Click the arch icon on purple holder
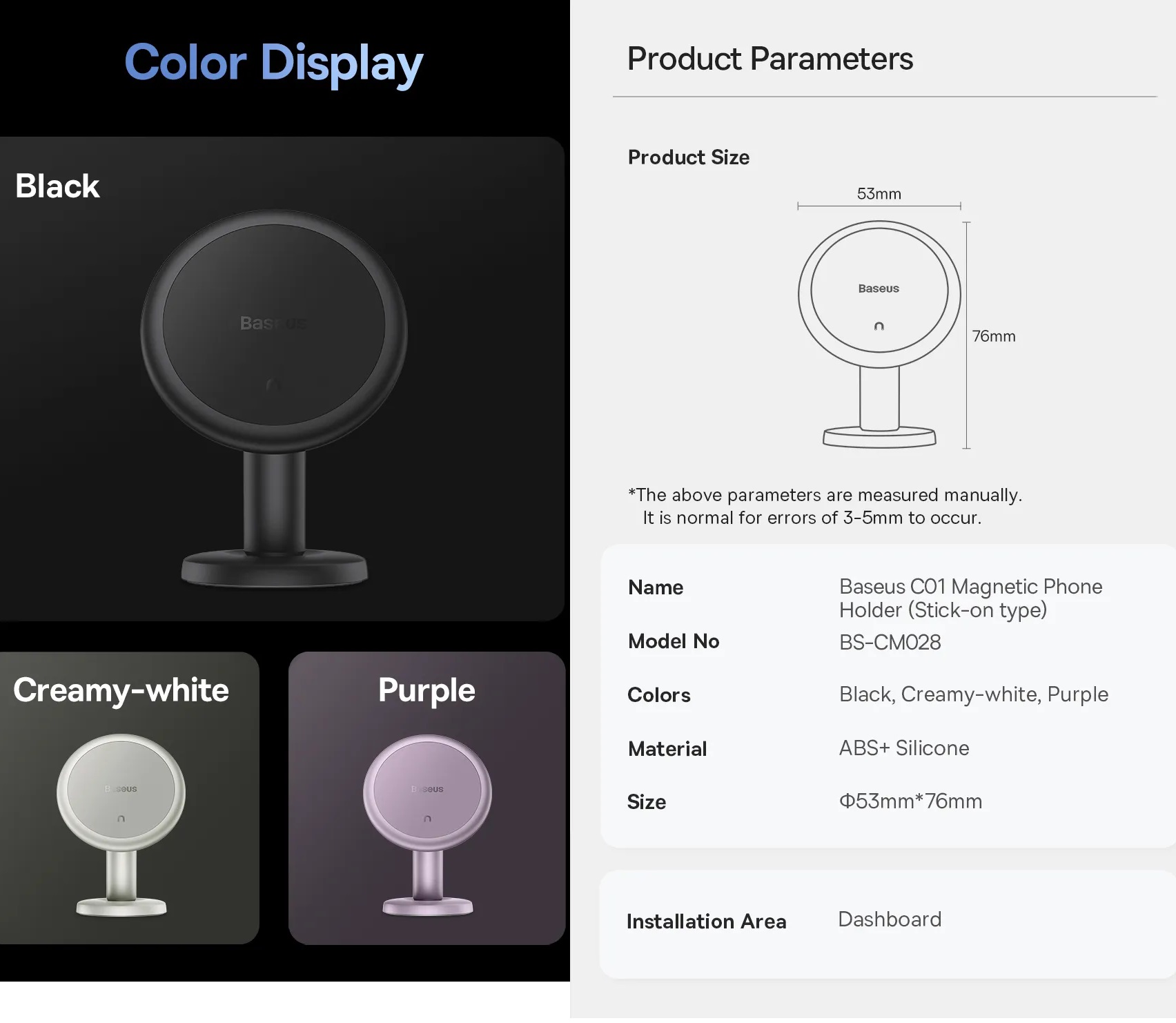The height and width of the screenshot is (1023, 1176). click(427, 819)
